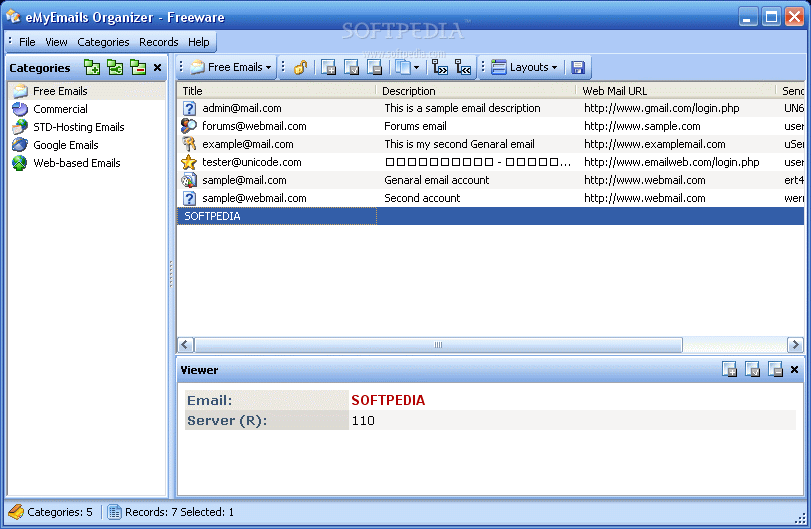Click the star icon beside tester@unicode.com
Screen dimensions: 811x529
pos(189,162)
